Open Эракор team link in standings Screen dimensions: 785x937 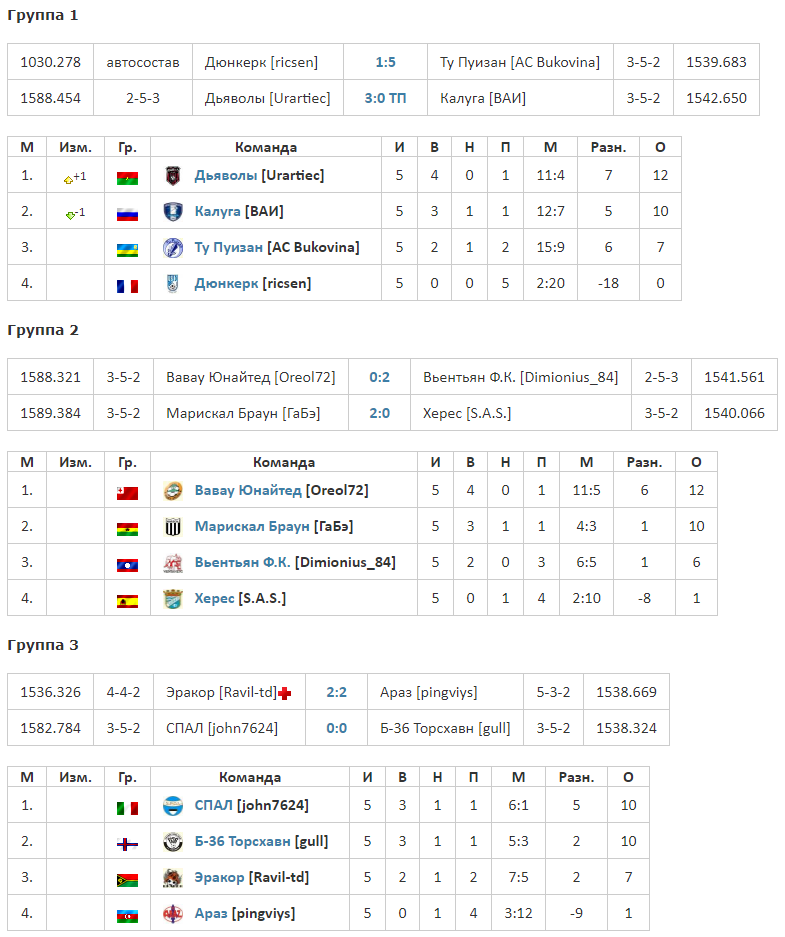coord(219,877)
